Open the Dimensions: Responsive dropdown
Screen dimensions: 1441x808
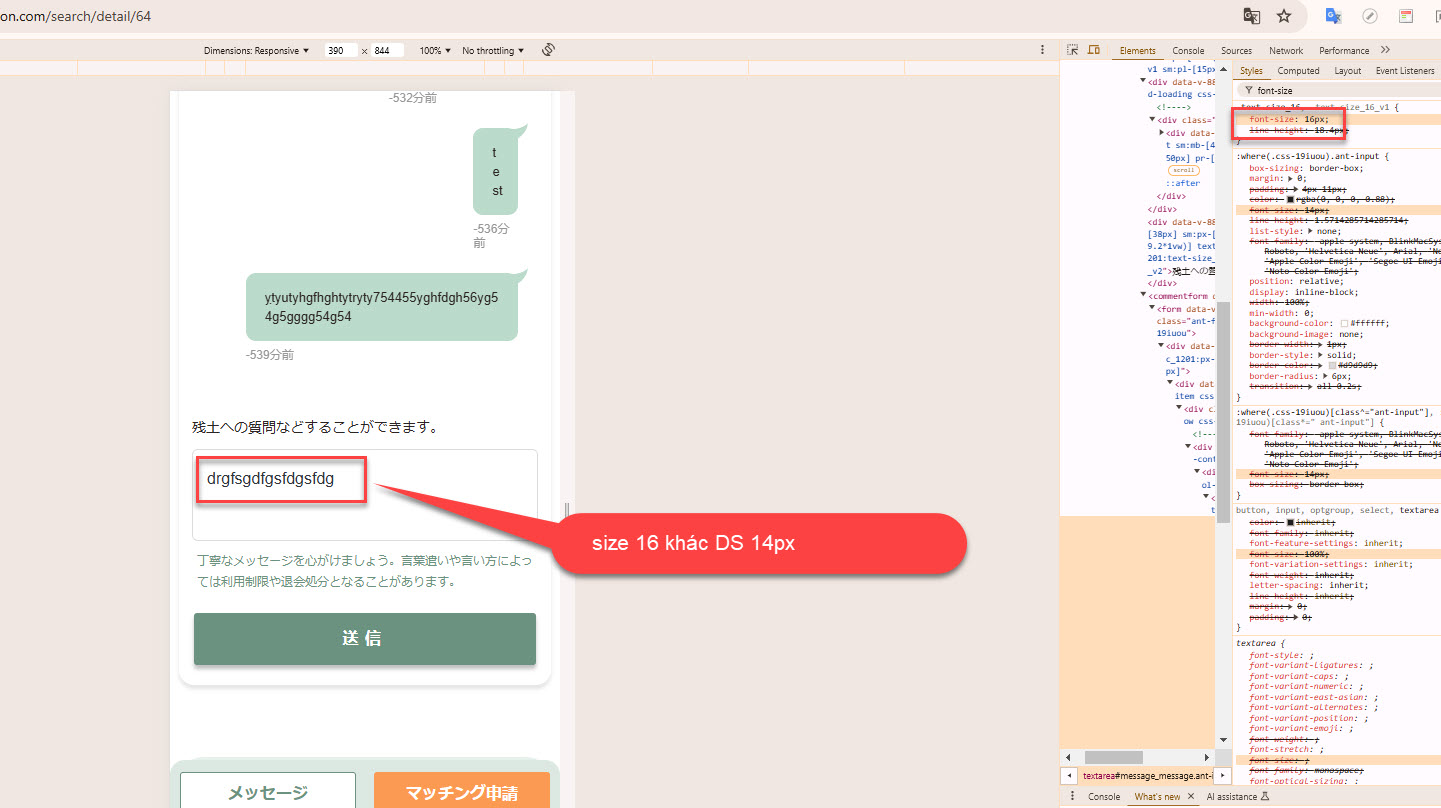256,50
